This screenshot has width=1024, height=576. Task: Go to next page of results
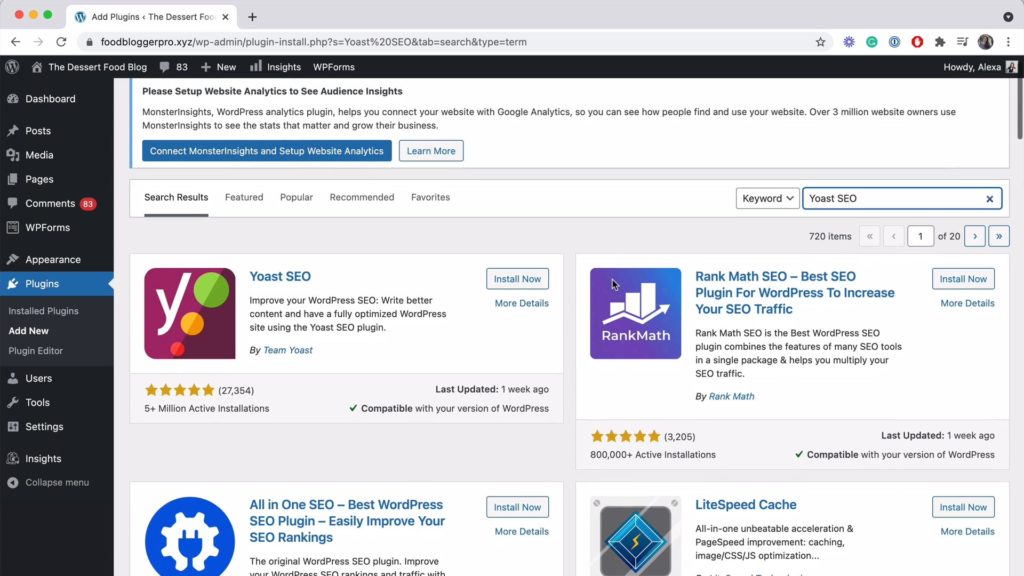975,236
